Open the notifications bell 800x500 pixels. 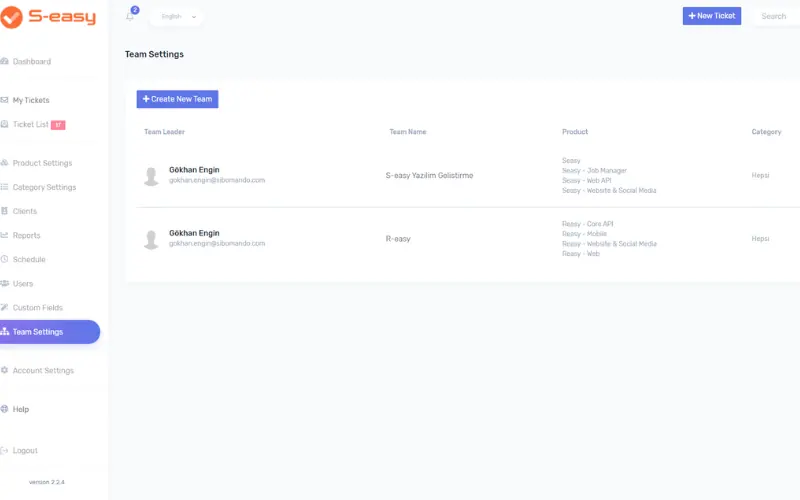[x=130, y=16]
